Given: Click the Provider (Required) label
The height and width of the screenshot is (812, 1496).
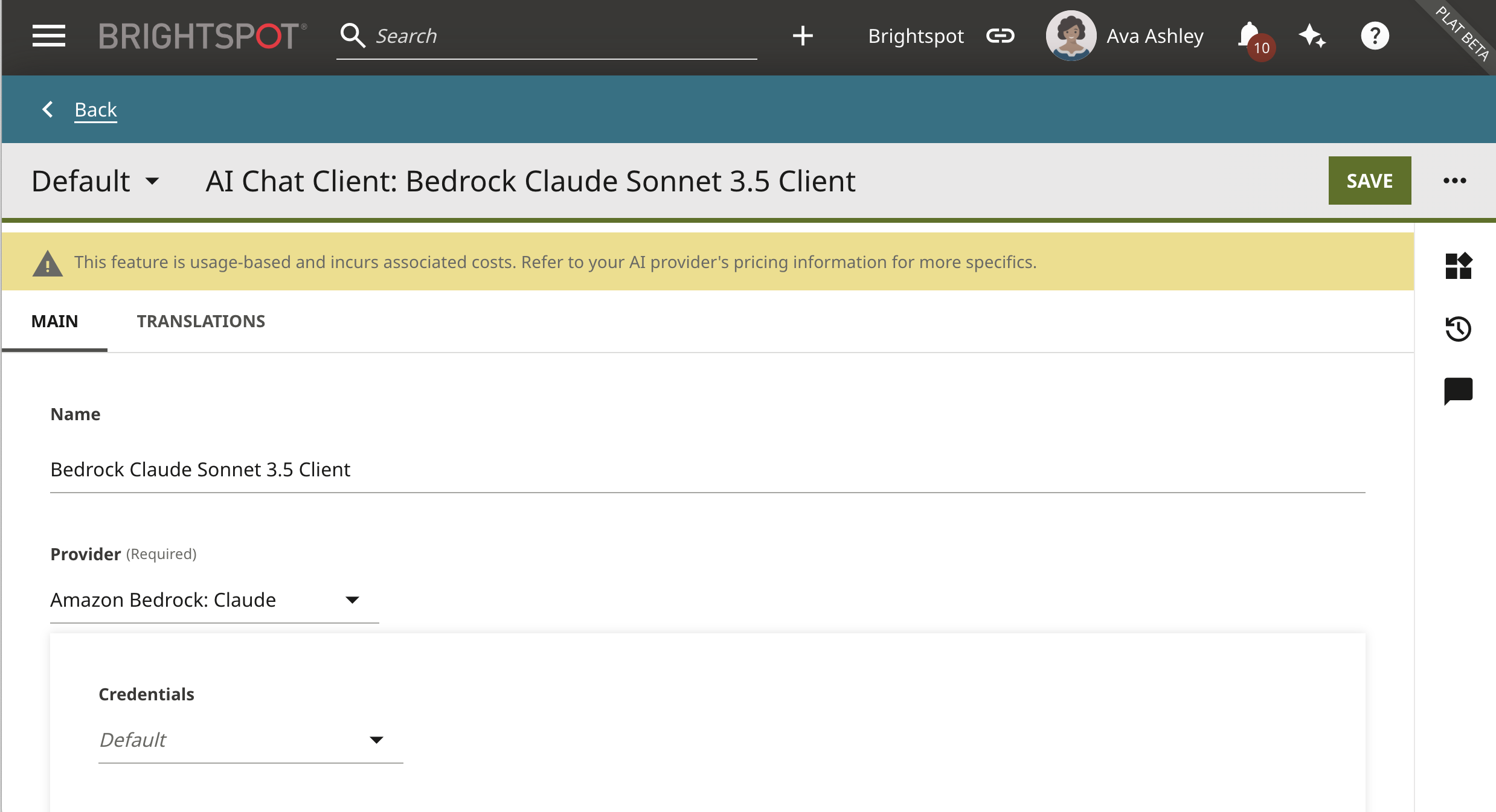Looking at the screenshot, I should [123, 554].
